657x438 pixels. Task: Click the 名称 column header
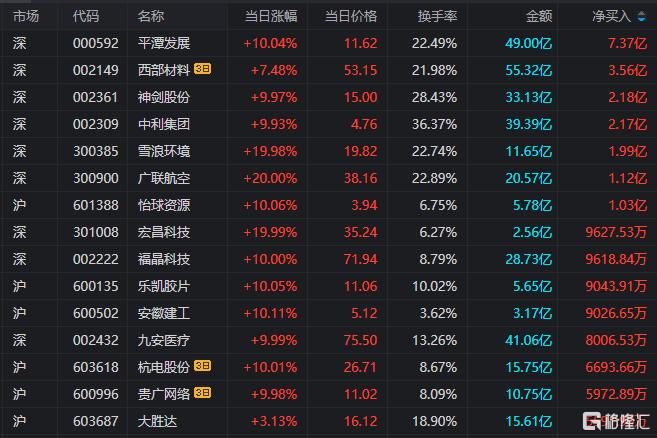point(151,16)
